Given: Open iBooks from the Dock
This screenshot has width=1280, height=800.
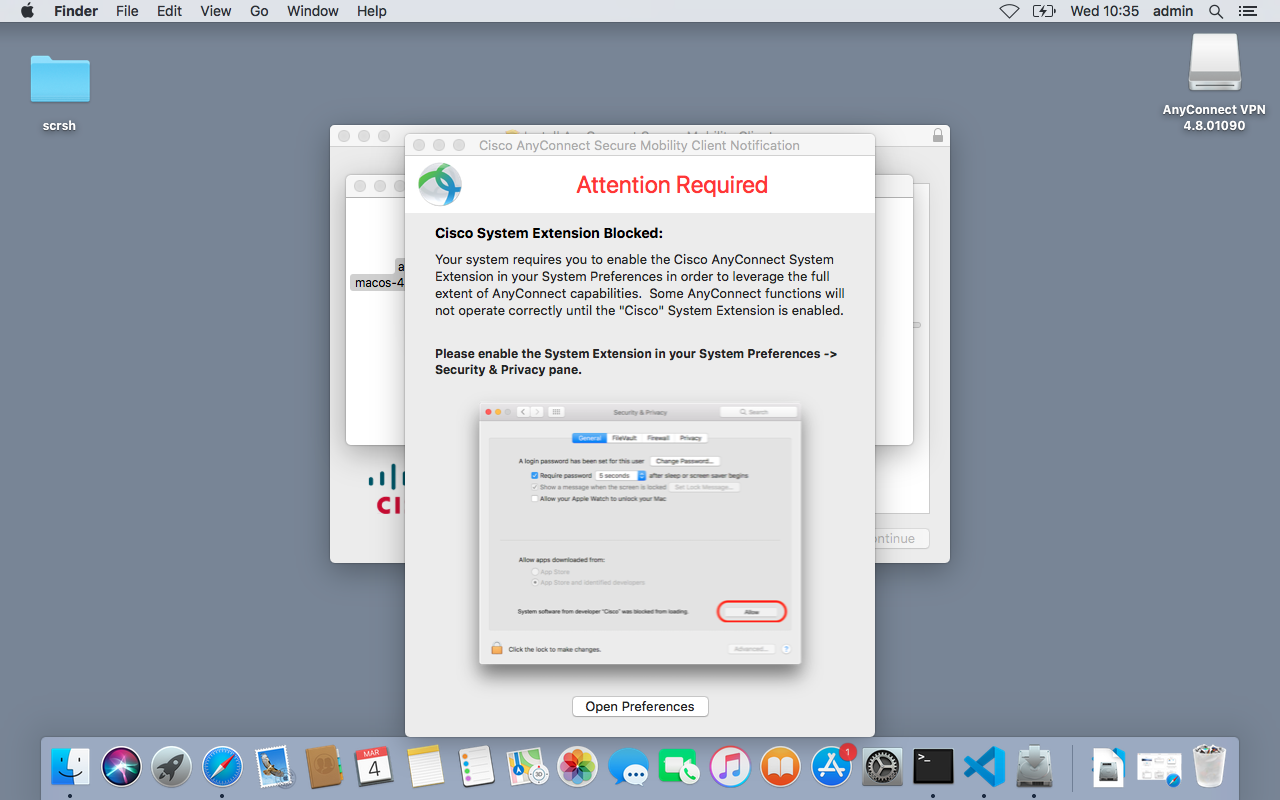Looking at the screenshot, I should tap(780, 767).
